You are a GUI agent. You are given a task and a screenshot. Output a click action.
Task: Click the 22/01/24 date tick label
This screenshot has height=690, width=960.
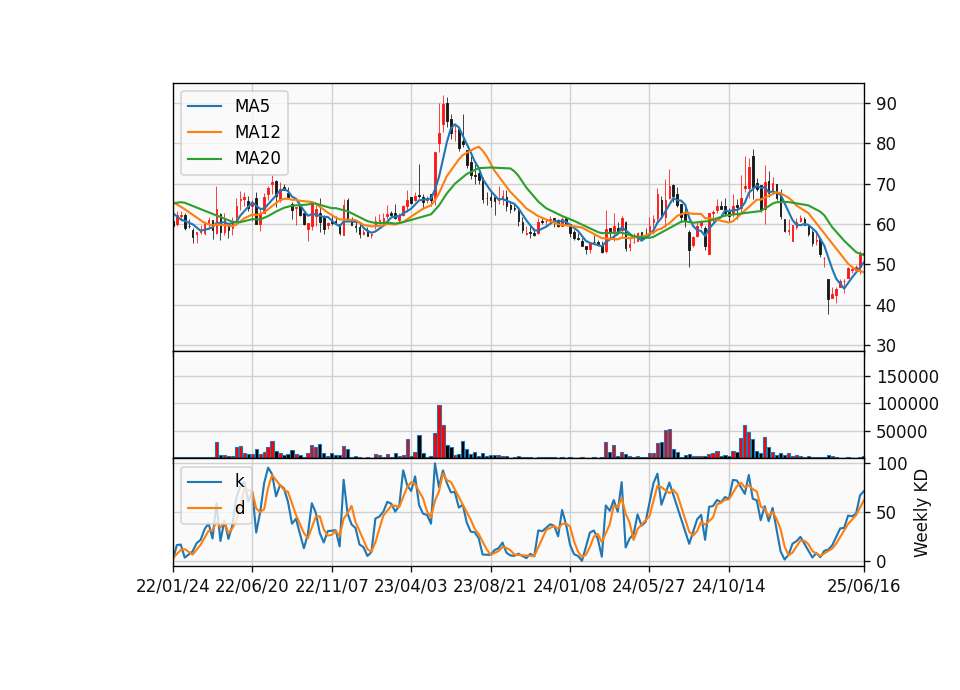click(x=173, y=586)
